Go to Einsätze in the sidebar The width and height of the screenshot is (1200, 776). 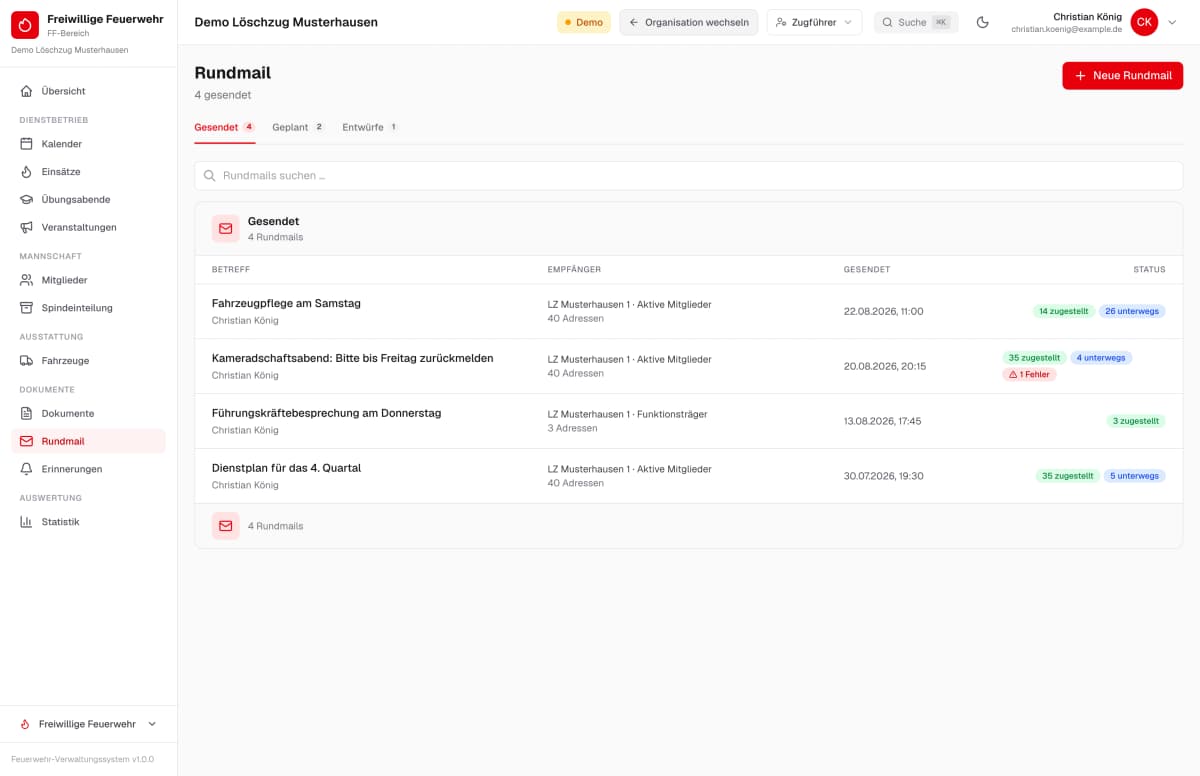88,172
